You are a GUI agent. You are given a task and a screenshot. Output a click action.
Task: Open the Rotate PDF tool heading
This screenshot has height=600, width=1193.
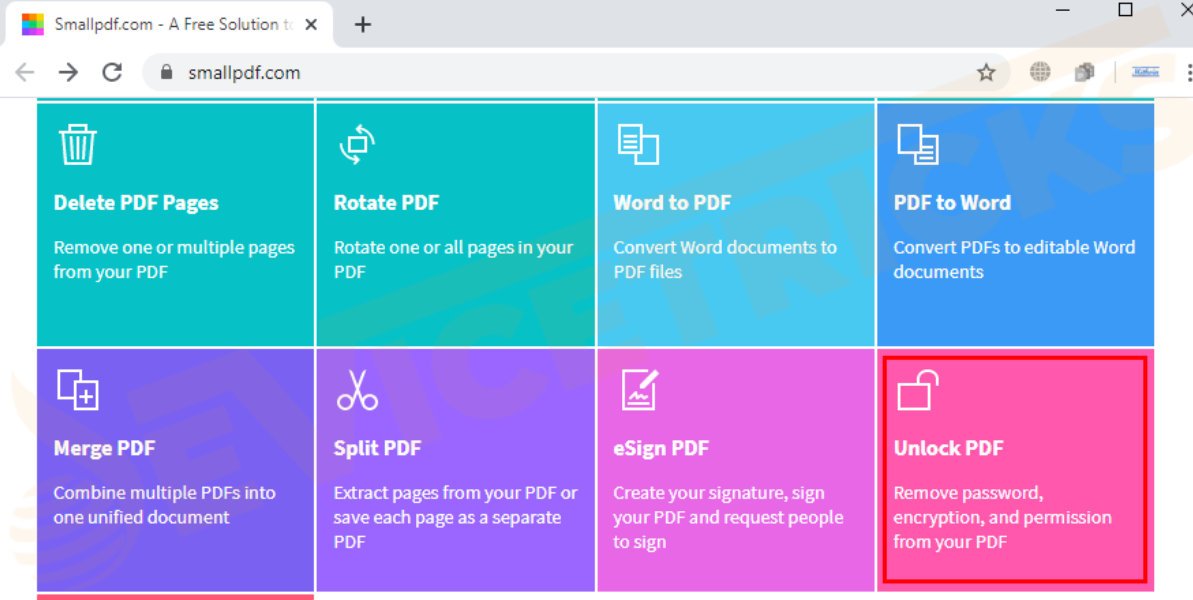(x=387, y=203)
